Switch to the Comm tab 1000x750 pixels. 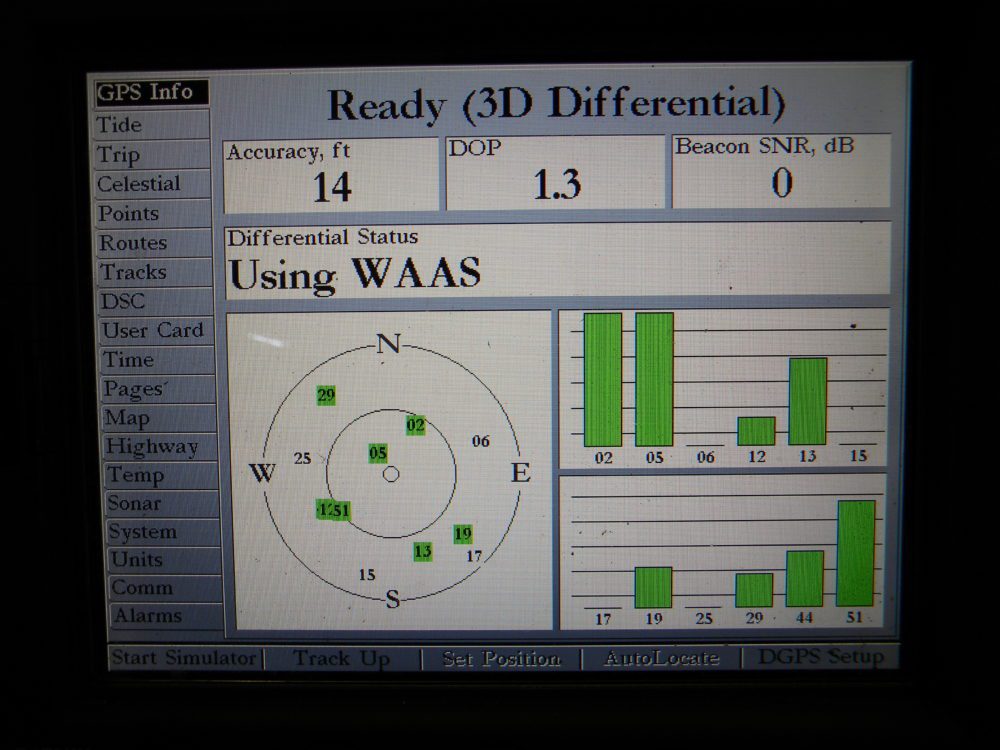tap(166, 587)
